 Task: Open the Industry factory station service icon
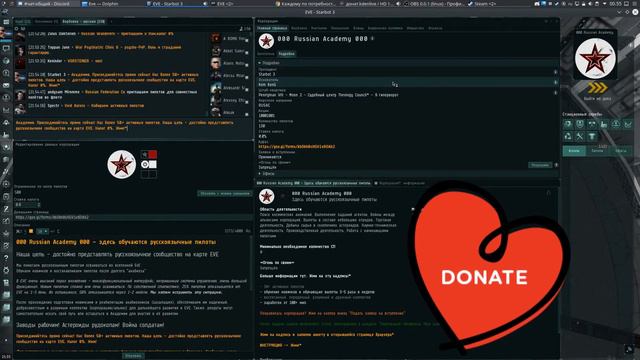coord(604,124)
